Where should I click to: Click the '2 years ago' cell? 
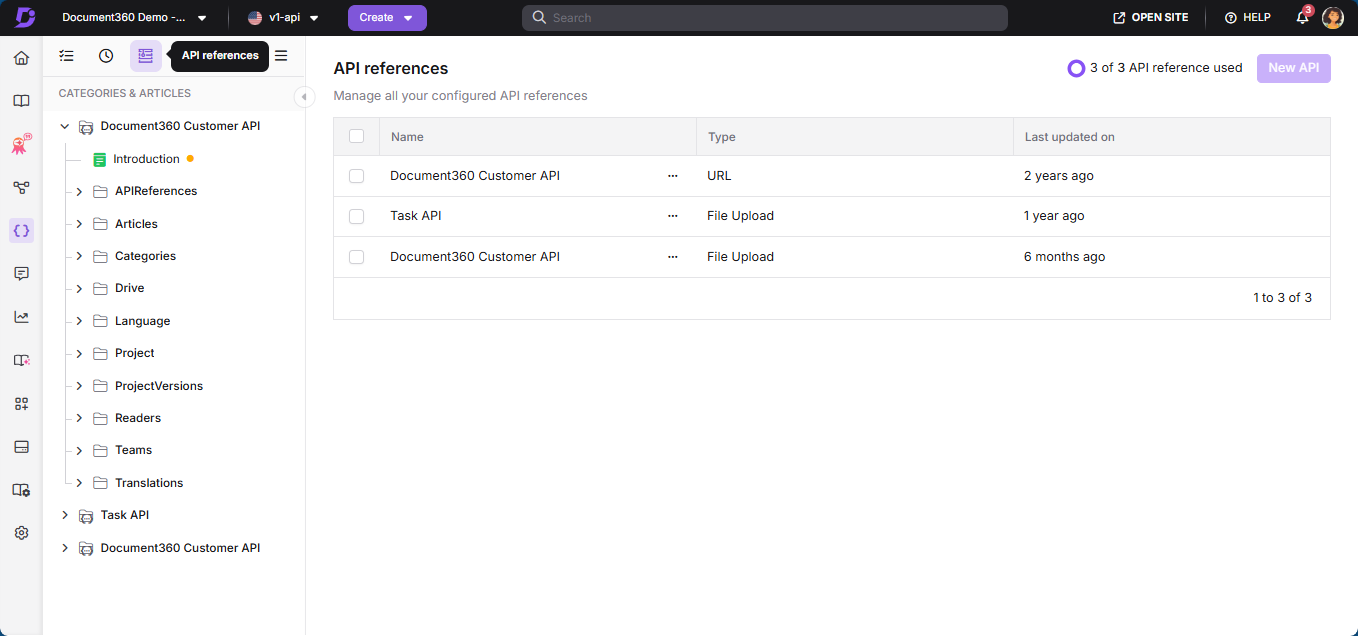(x=1058, y=176)
